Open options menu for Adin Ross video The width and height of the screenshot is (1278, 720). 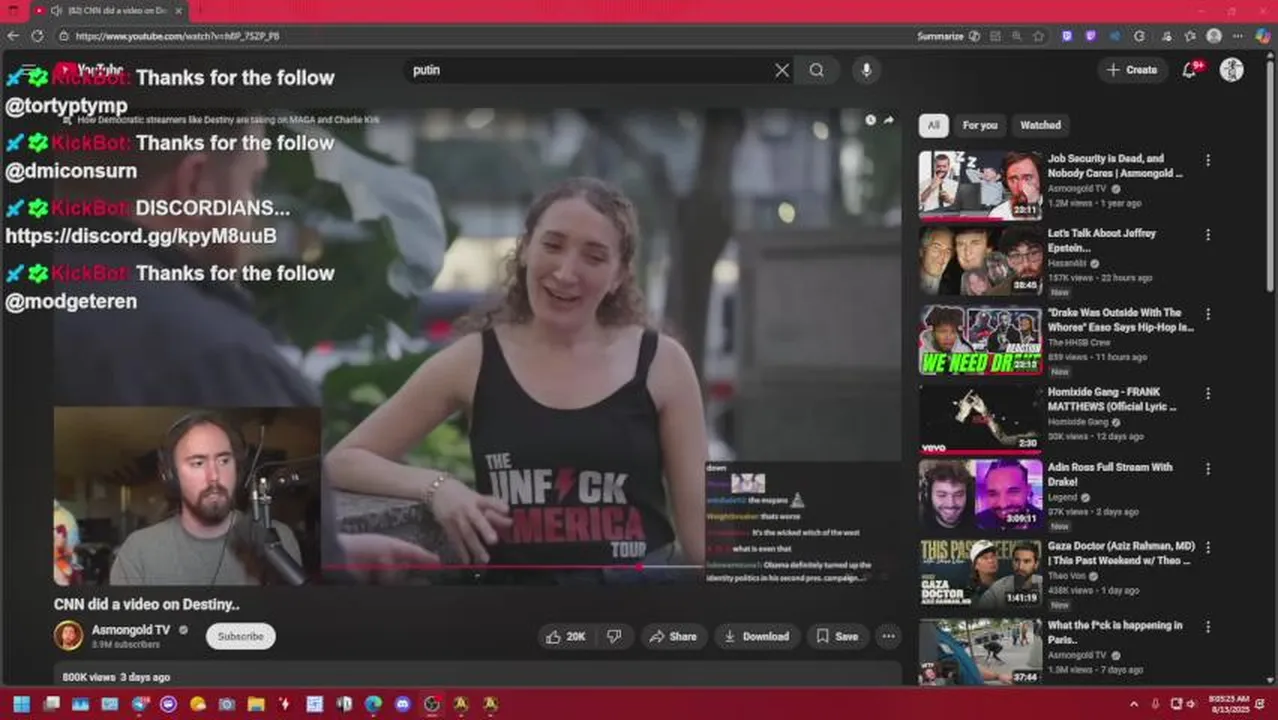pos(1208,469)
